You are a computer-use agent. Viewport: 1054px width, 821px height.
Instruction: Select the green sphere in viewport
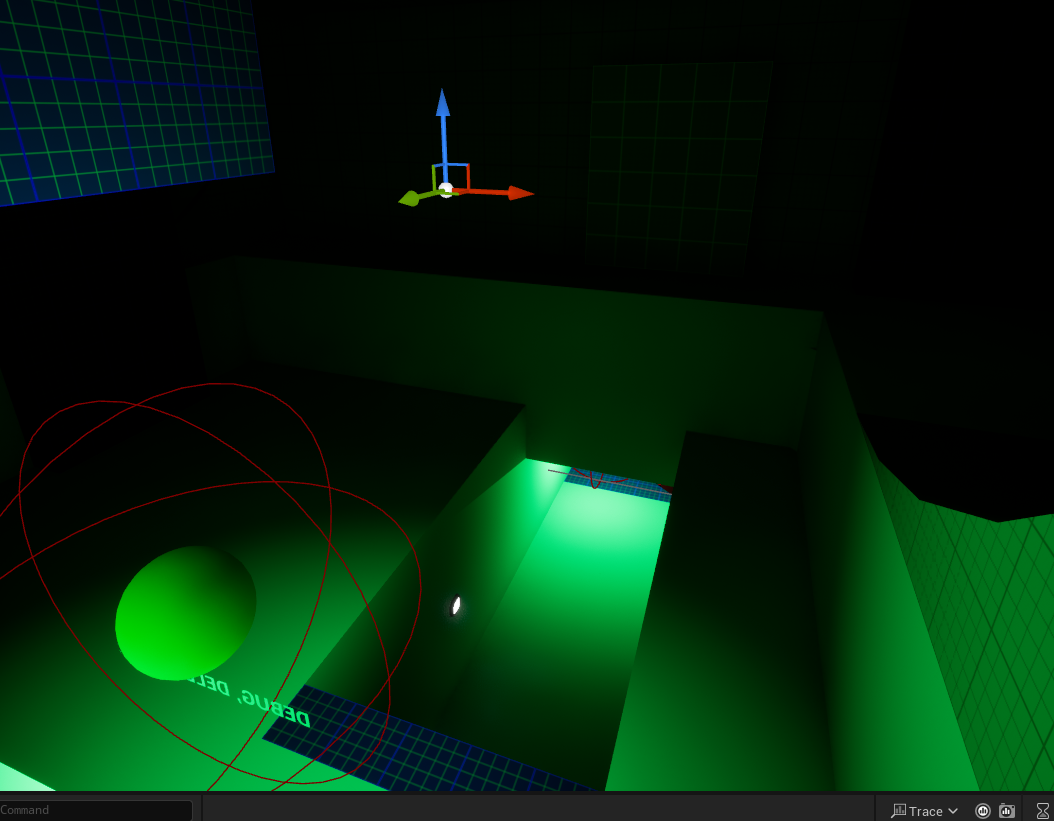[186, 613]
